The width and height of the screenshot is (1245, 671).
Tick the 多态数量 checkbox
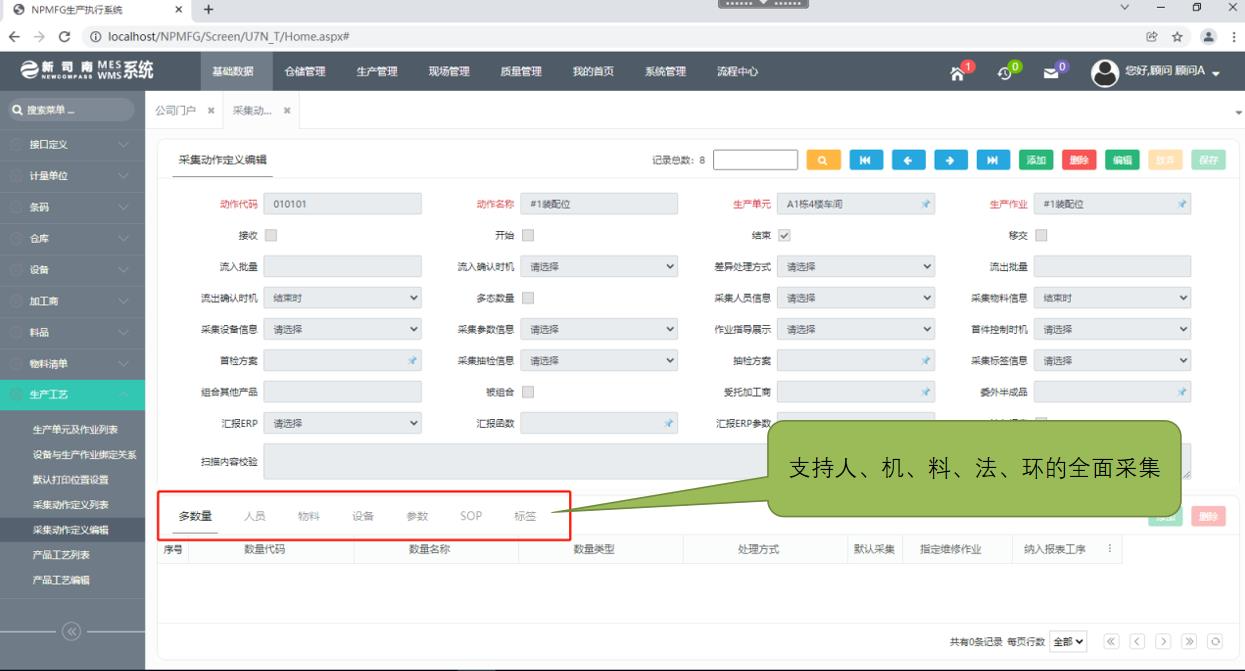[527, 297]
